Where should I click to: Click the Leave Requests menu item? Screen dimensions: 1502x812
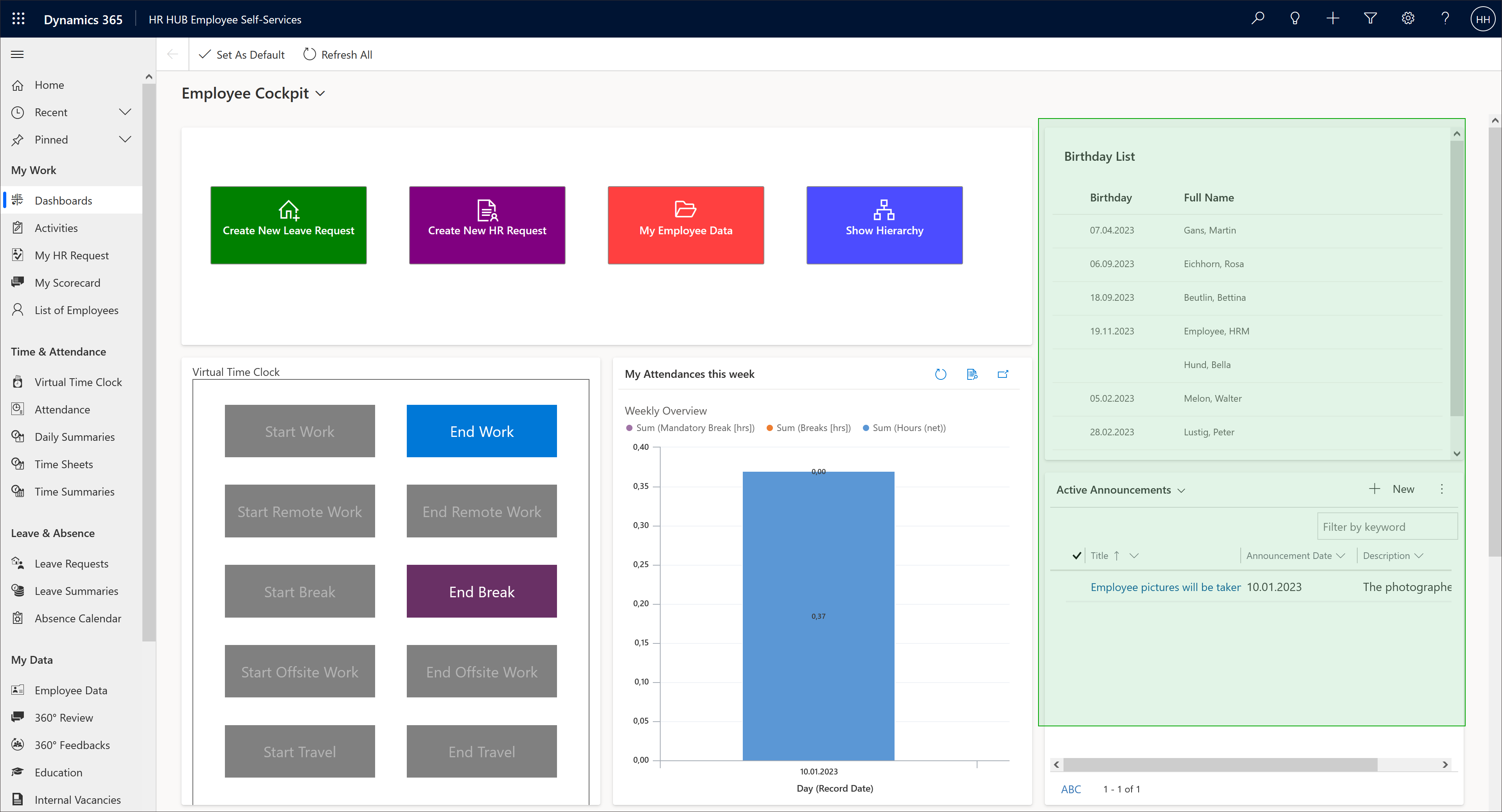(x=72, y=563)
